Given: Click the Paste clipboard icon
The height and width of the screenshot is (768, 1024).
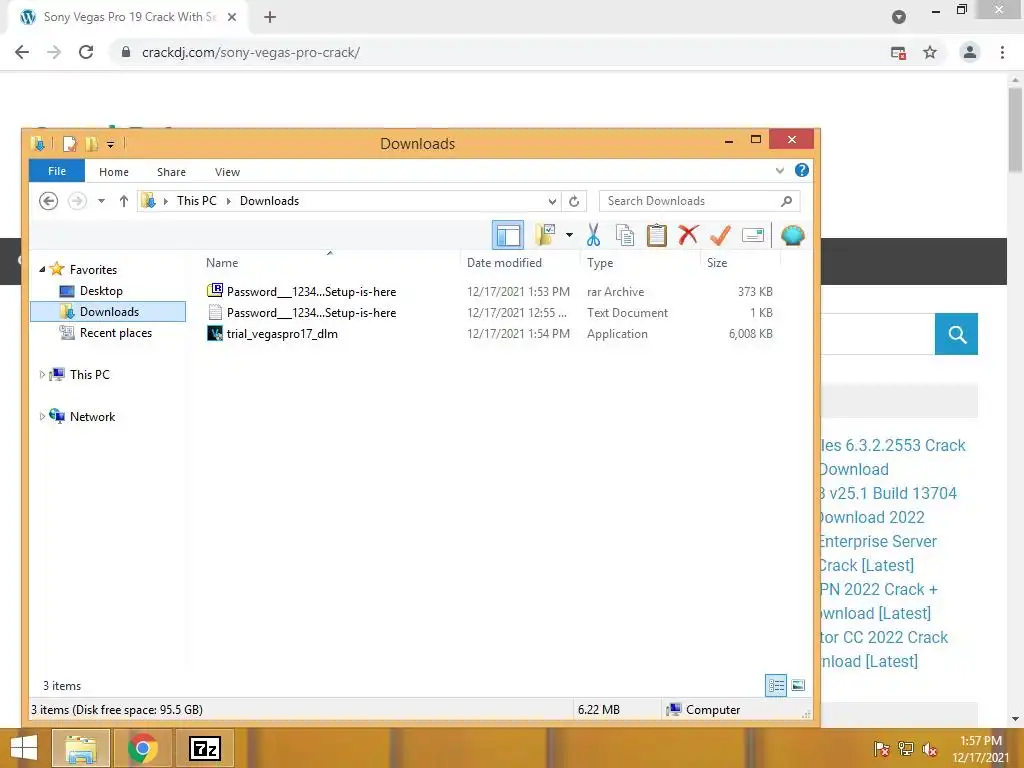Looking at the screenshot, I should 656,235.
